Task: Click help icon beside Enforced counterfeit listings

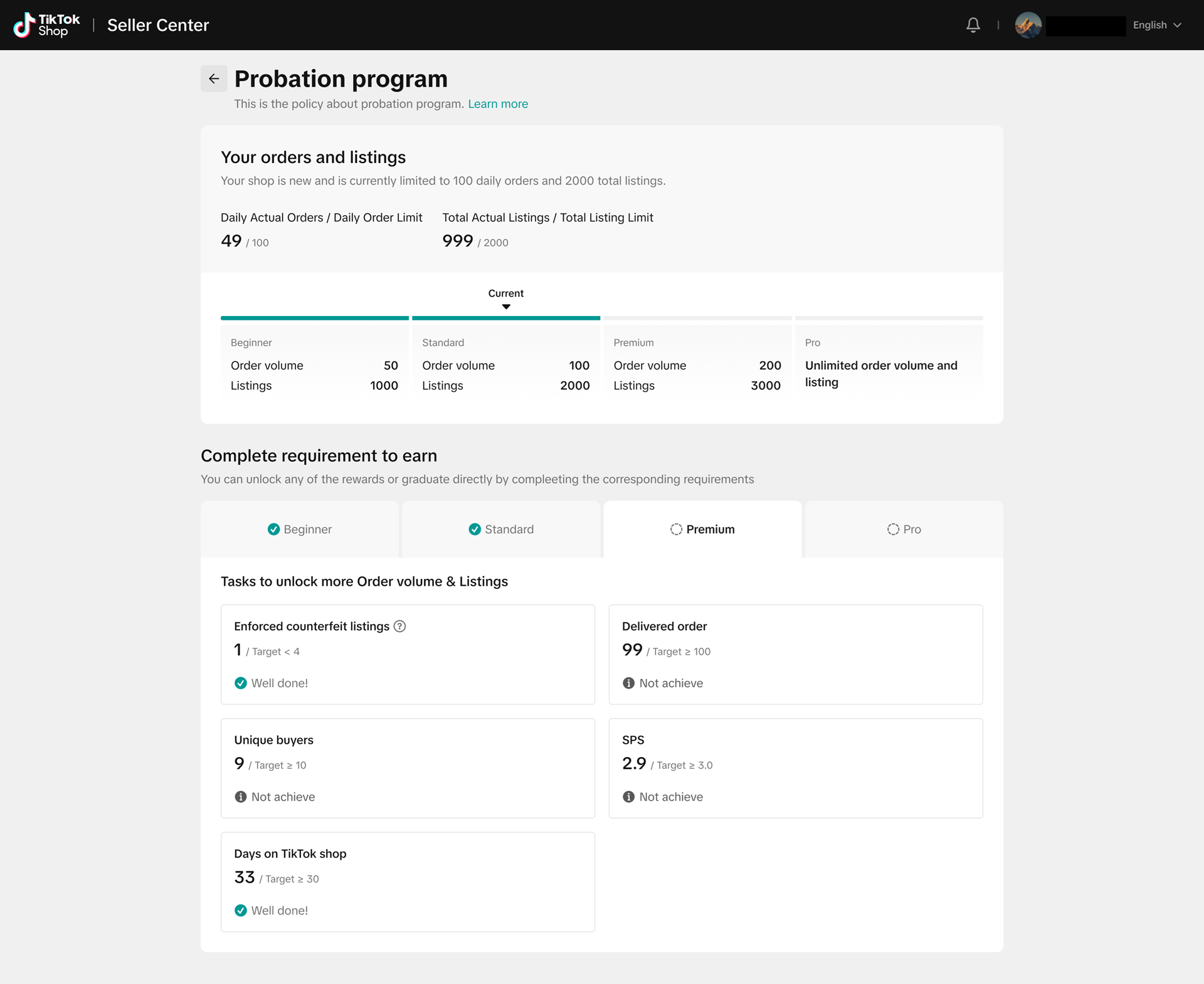Action: click(399, 627)
